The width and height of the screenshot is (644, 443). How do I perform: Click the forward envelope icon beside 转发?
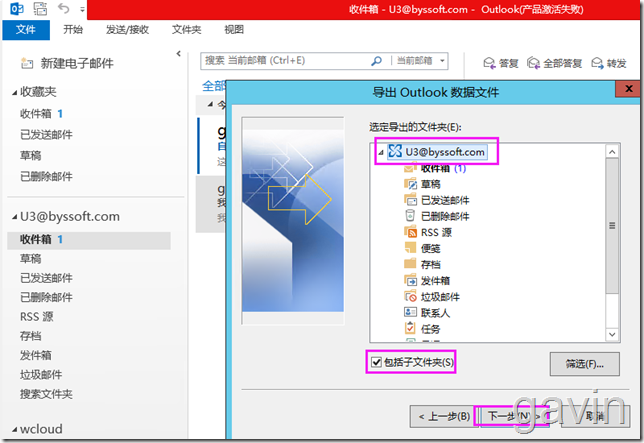598,63
